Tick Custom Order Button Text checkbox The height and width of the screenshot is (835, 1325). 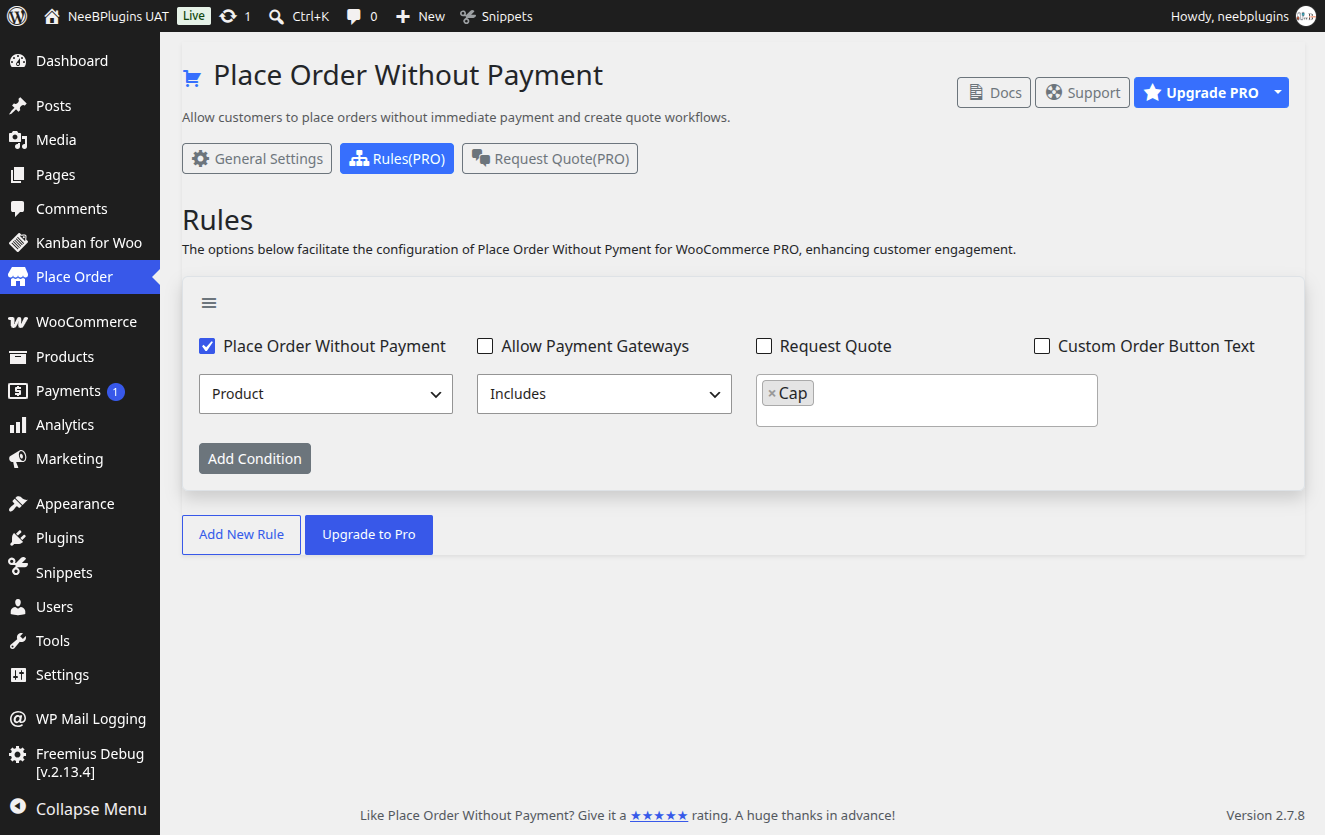click(x=1042, y=346)
